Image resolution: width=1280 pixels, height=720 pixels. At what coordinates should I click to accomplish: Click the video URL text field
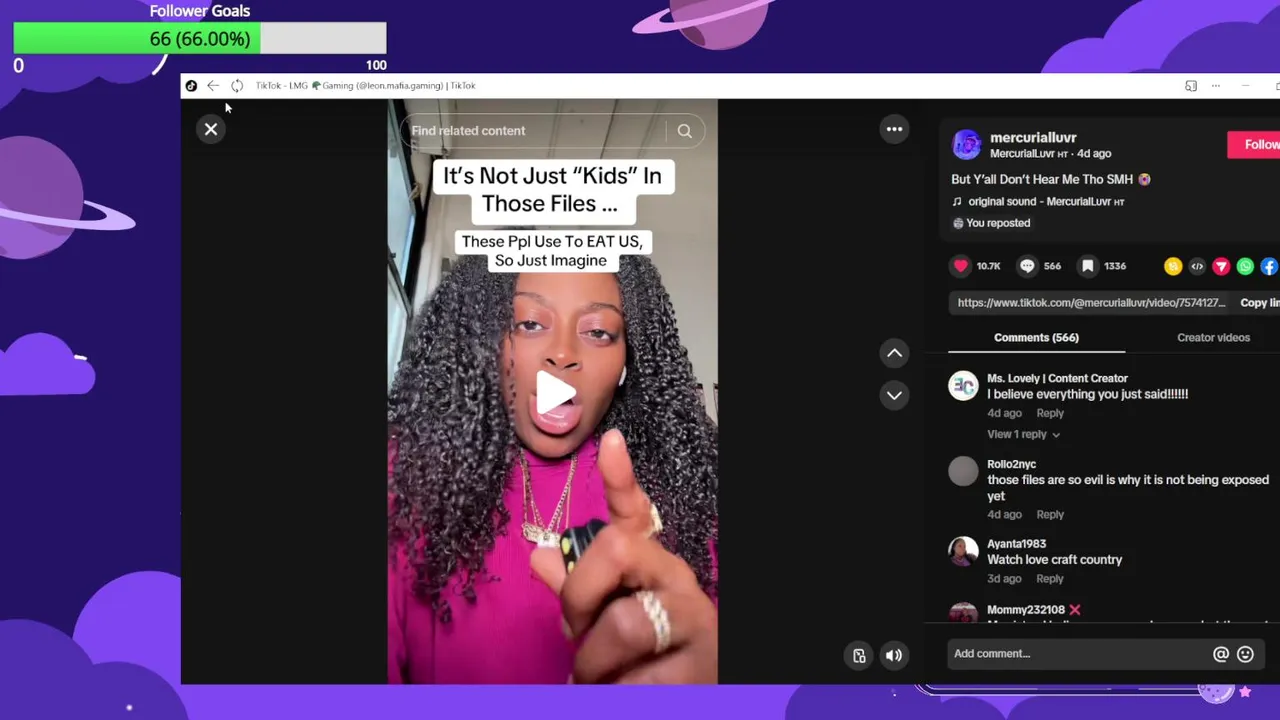[x=1091, y=303]
